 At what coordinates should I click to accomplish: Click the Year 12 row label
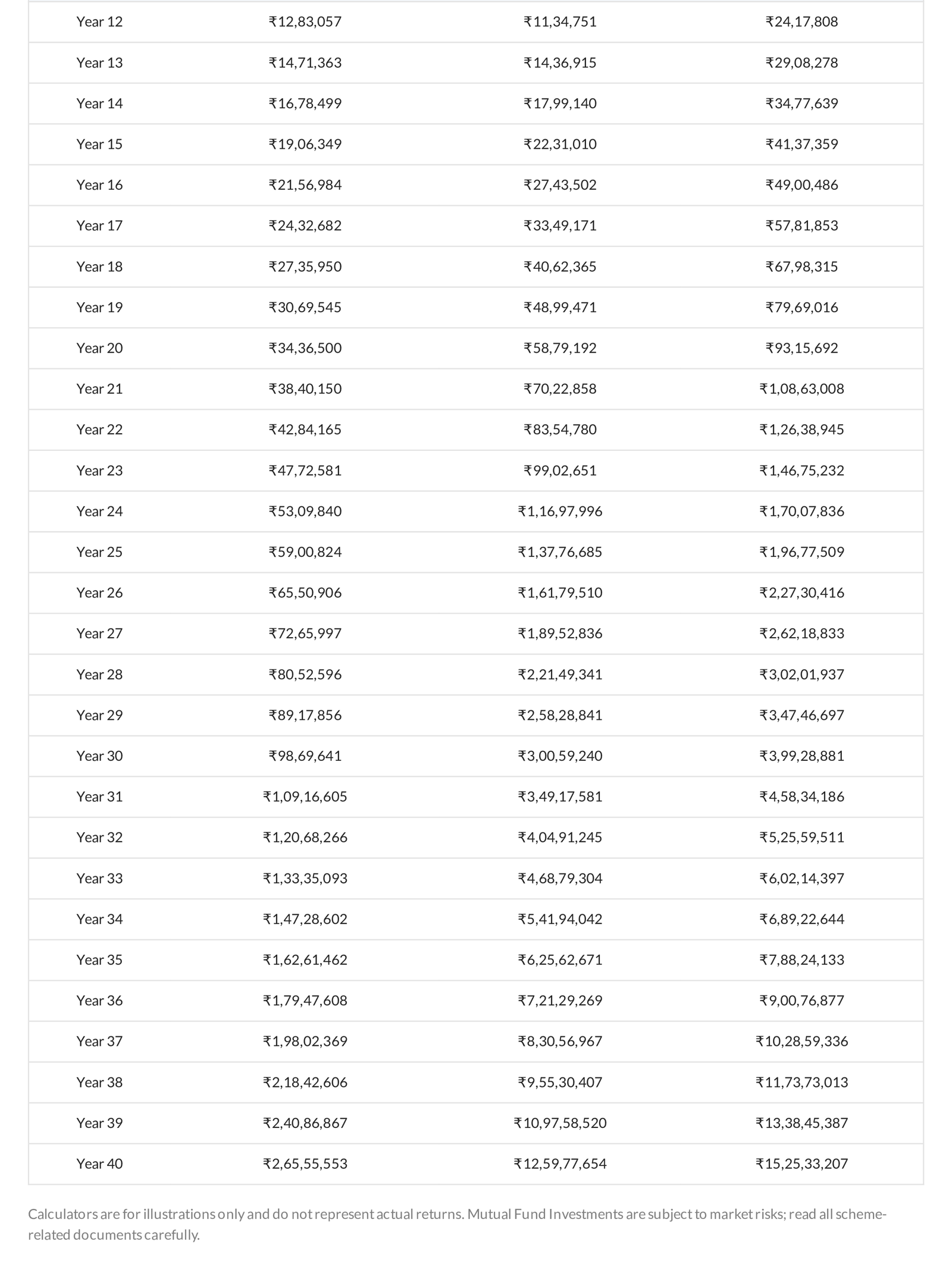(99, 22)
